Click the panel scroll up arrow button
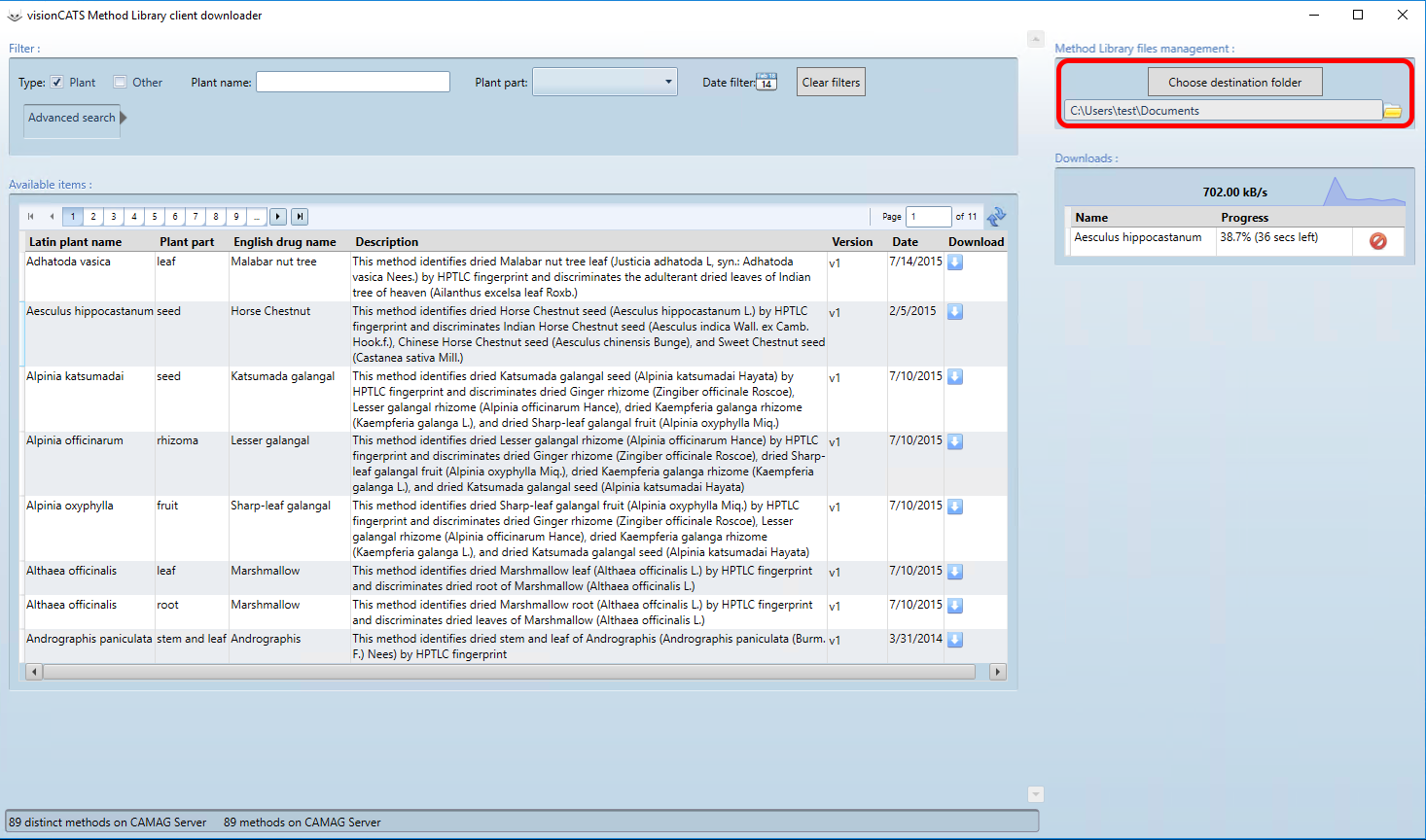The height and width of the screenshot is (840, 1426). pos(1036,39)
